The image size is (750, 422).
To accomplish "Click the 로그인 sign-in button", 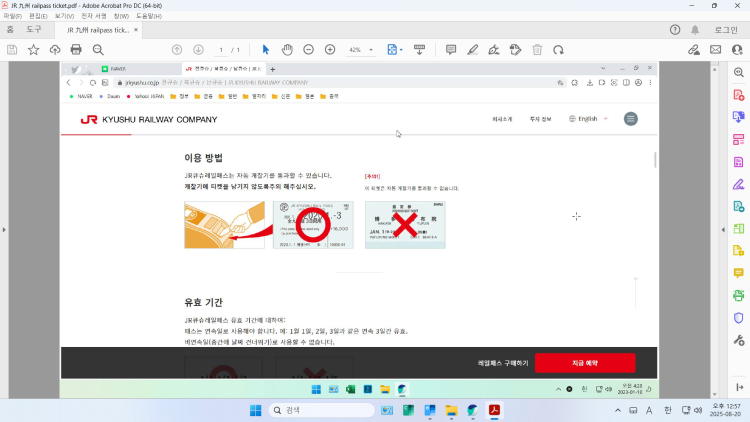I will pos(726,30).
